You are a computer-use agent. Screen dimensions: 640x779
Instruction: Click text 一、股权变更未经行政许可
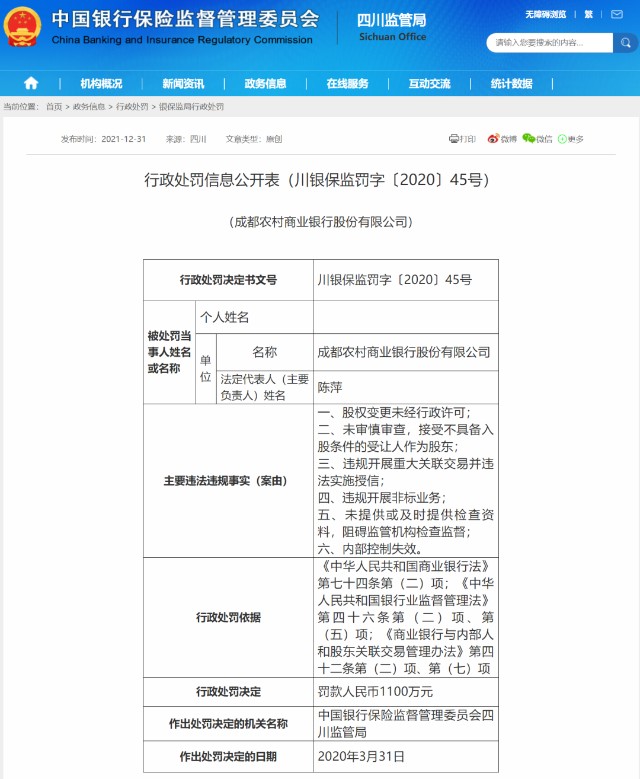393,412
